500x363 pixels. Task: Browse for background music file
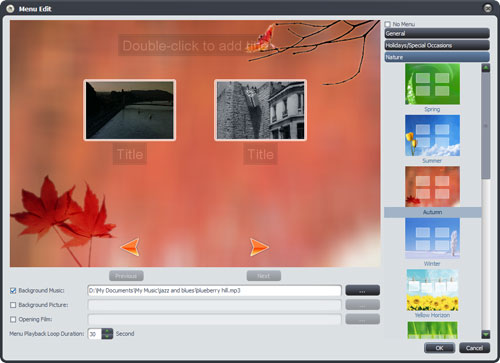point(362,290)
